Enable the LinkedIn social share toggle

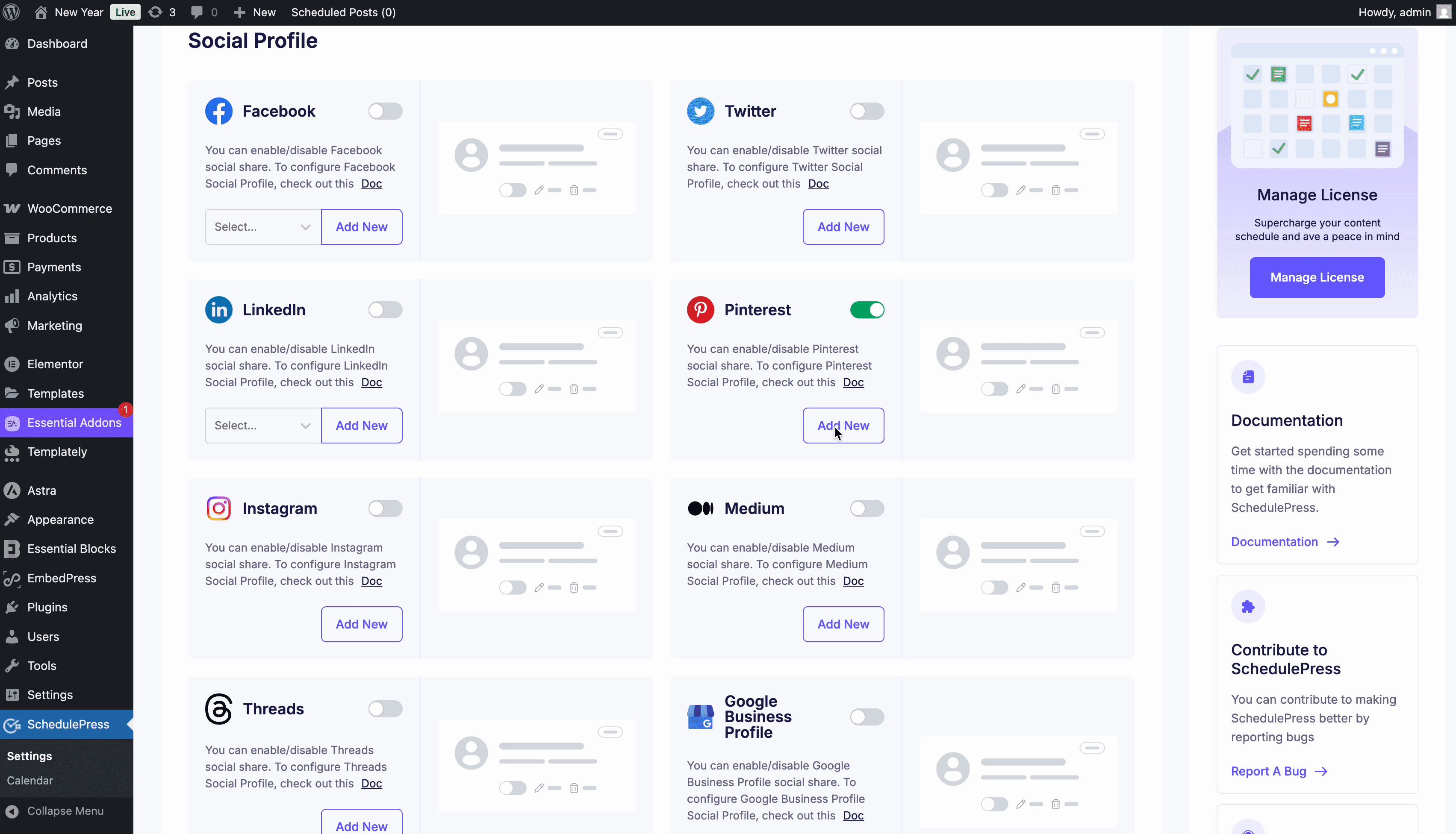click(x=385, y=310)
